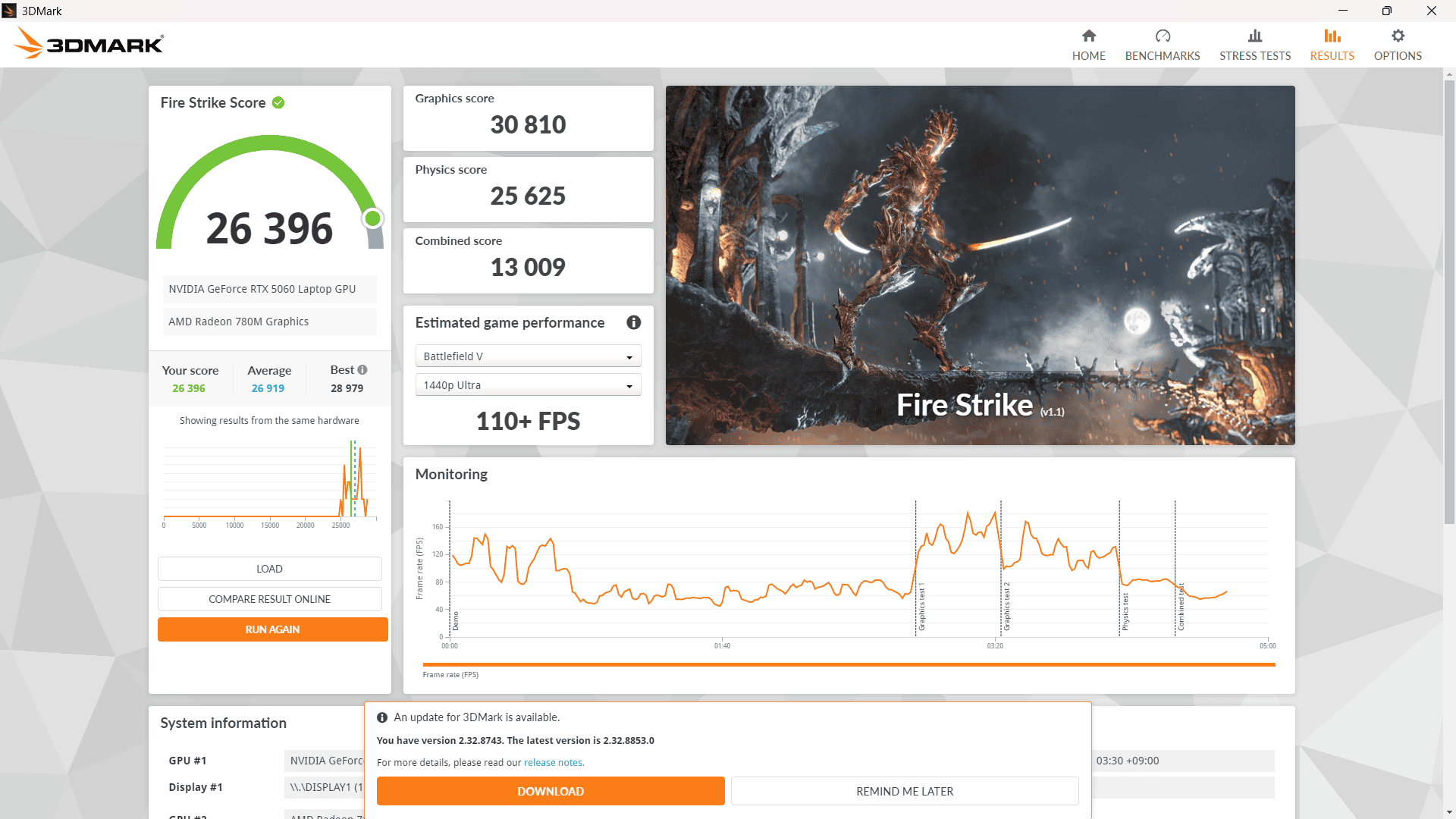
Task: Expand the 1440p Ultra quality dropdown
Action: pos(528,384)
